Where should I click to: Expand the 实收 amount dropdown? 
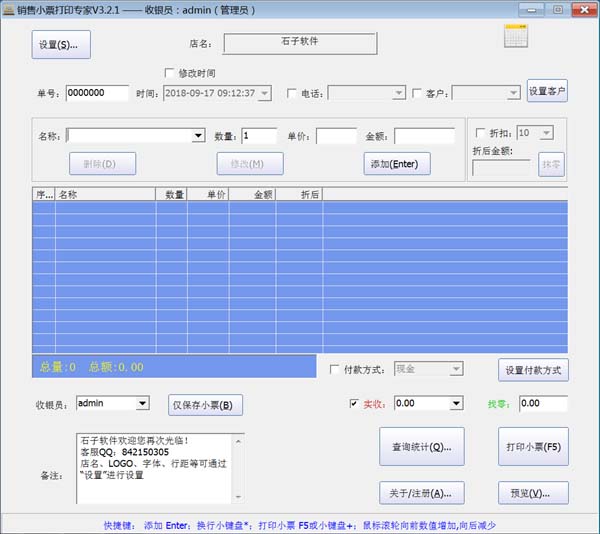pyautogui.click(x=456, y=403)
